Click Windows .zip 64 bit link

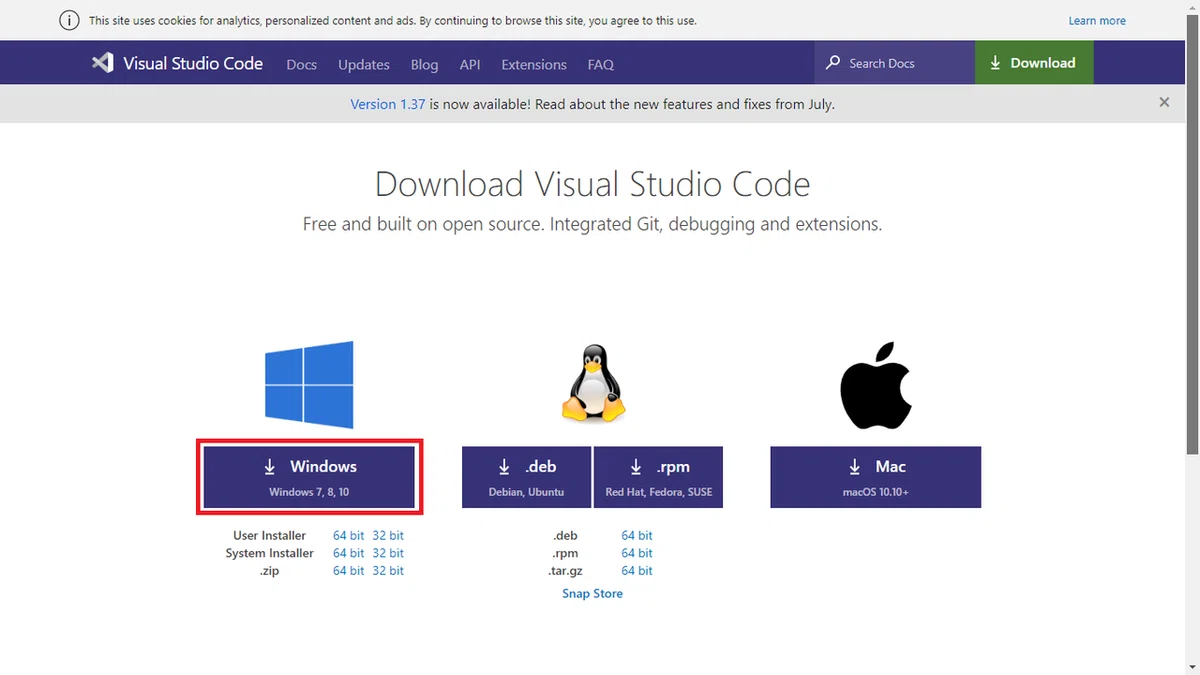pyautogui.click(x=349, y=571)
